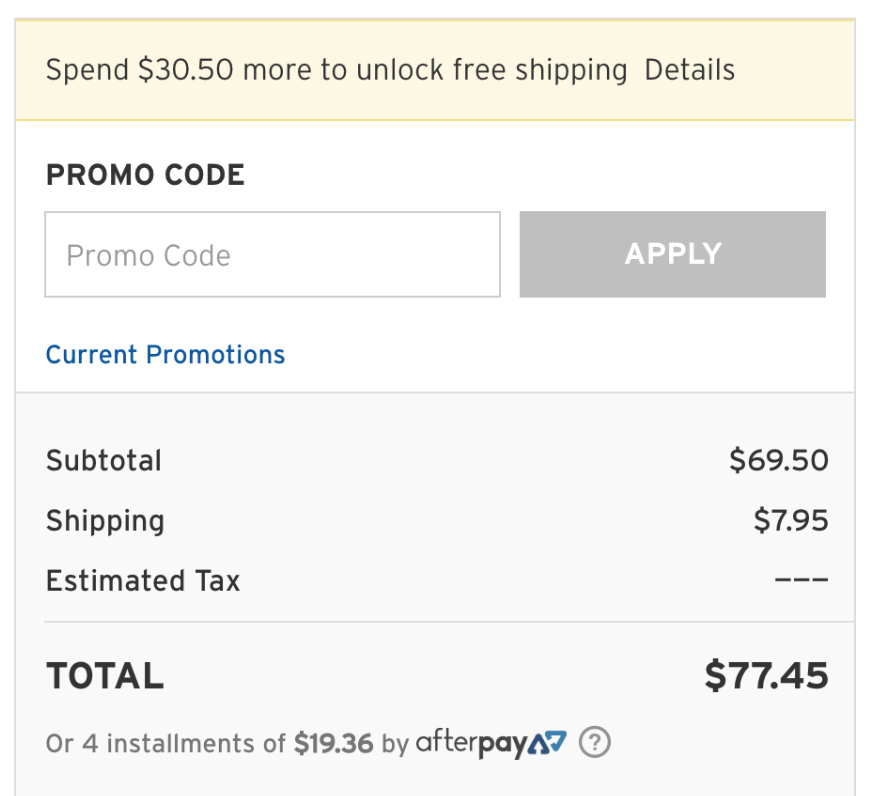Open the Current Promotions link

point(165,355)
